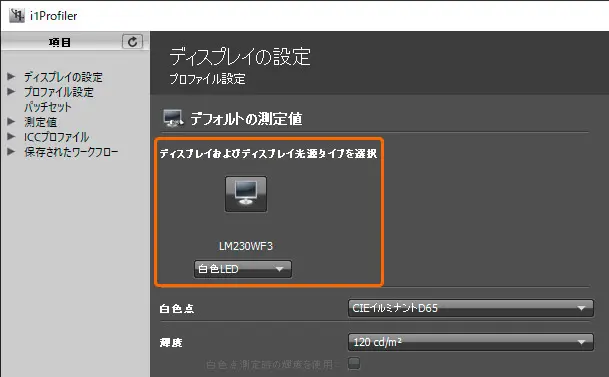Click the refresh icon beside 項目 header

132,42
